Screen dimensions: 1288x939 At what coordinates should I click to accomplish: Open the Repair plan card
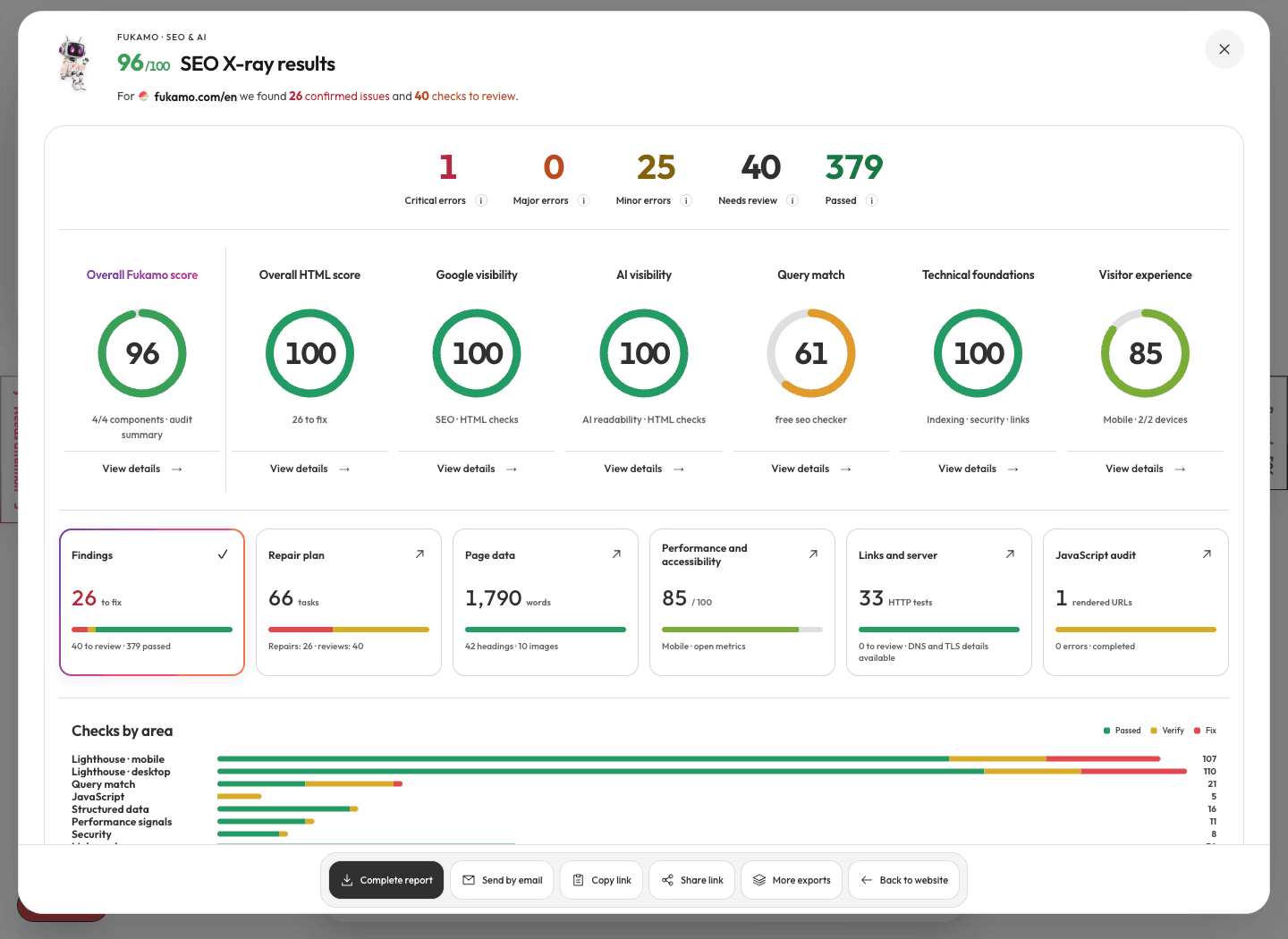pos(349,602)
